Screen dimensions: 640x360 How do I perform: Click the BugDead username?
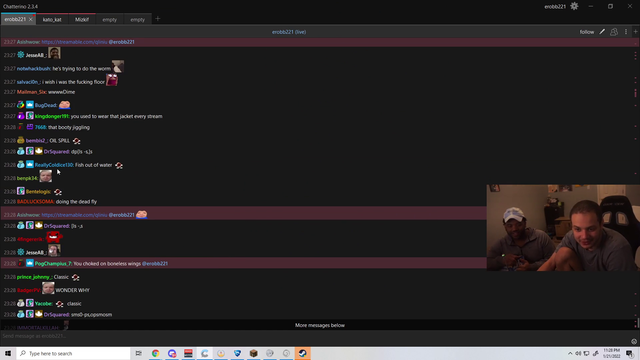click(46, 105)
